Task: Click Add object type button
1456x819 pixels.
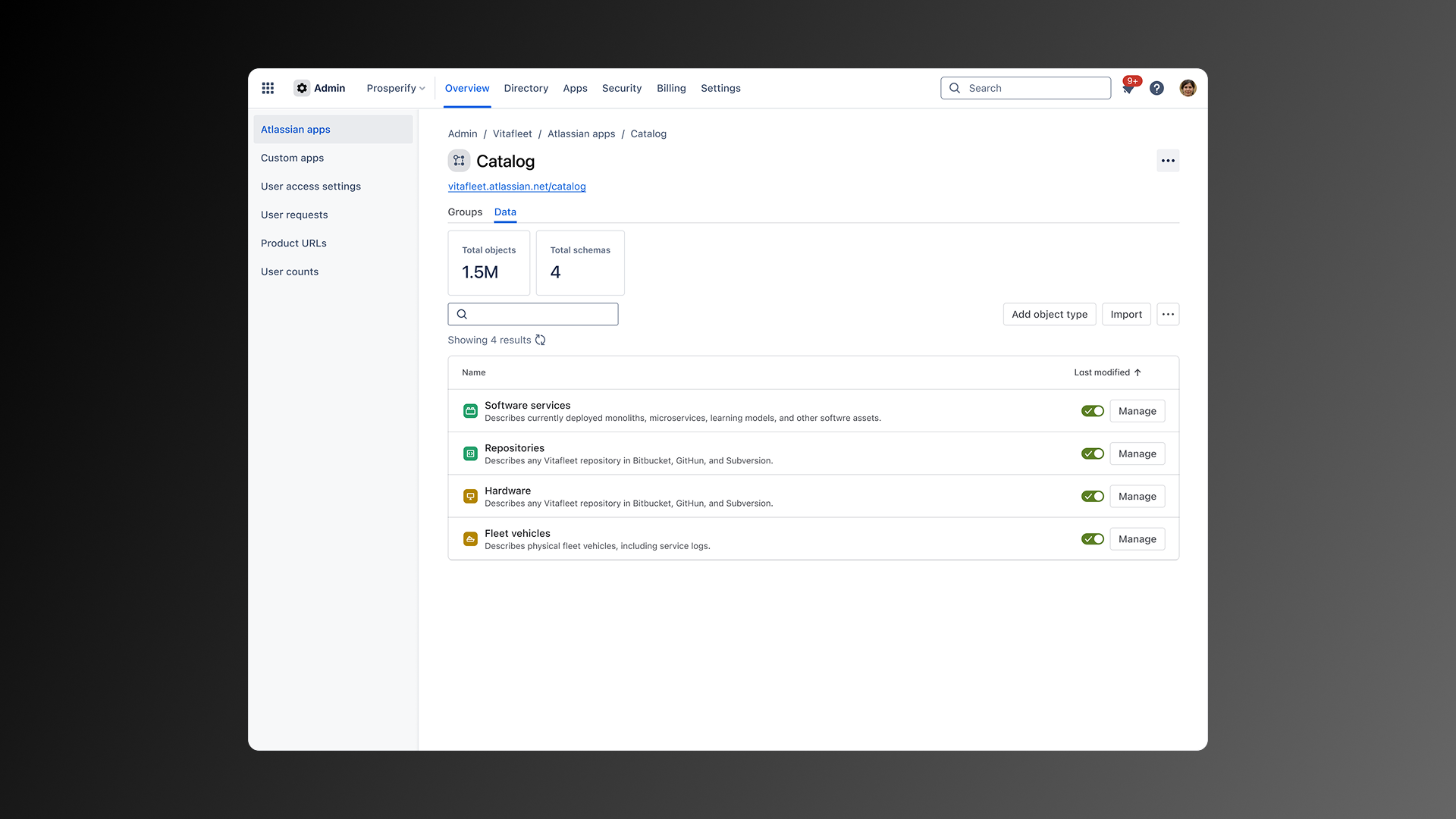Action: tap(1049, 314)
